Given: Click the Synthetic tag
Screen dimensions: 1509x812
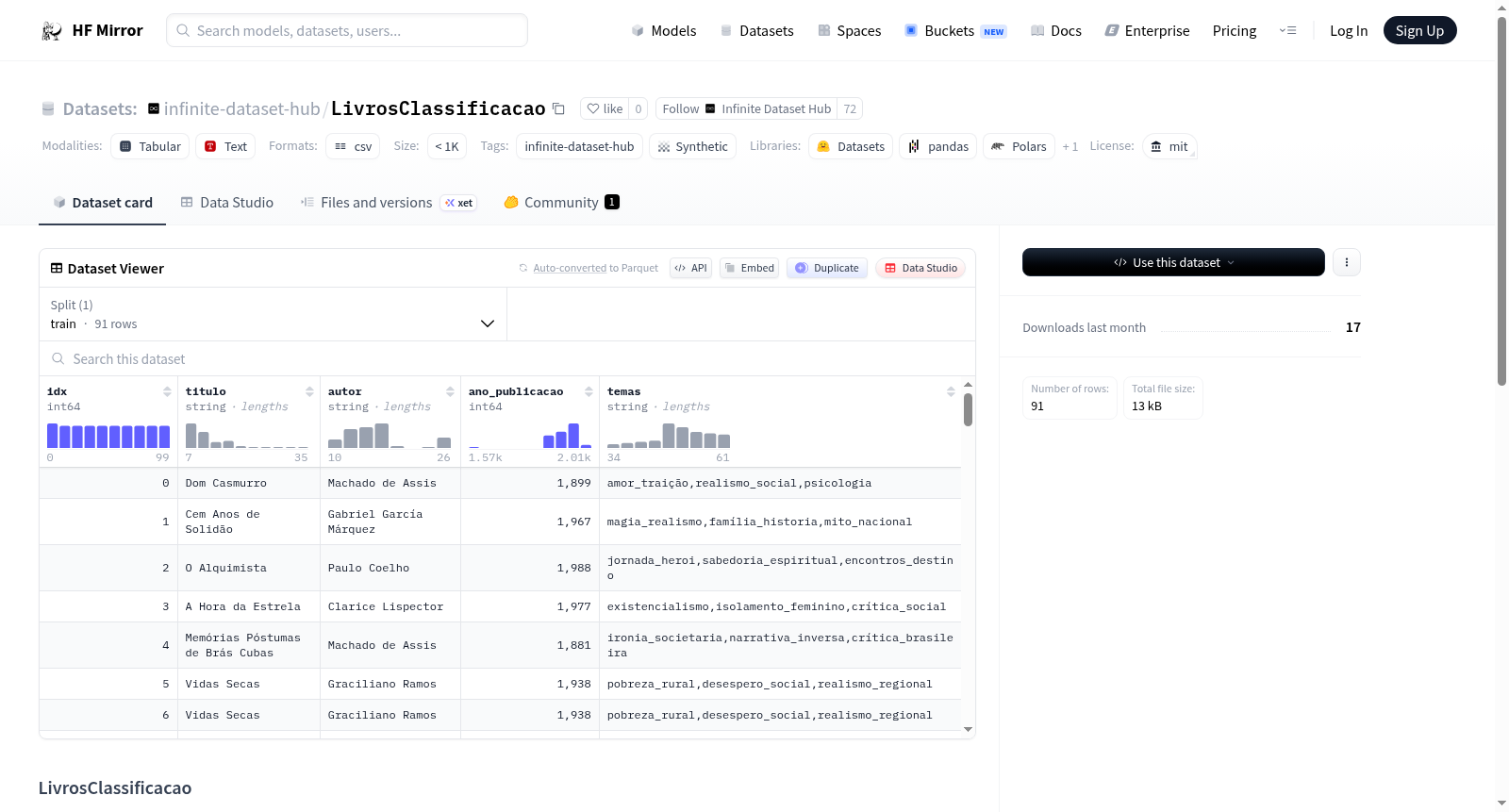Looking at the screenshot, I should coord(692,146).
